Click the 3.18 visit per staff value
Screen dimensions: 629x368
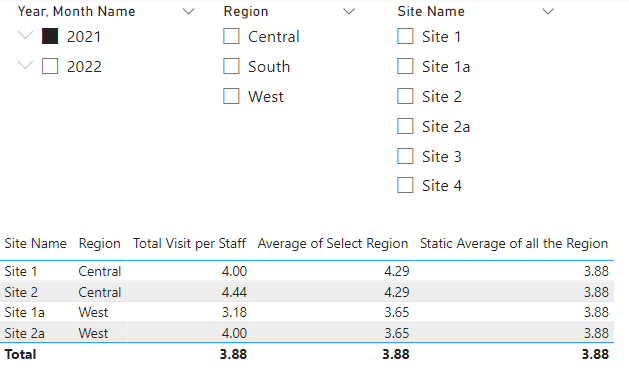tap(234, 312)
